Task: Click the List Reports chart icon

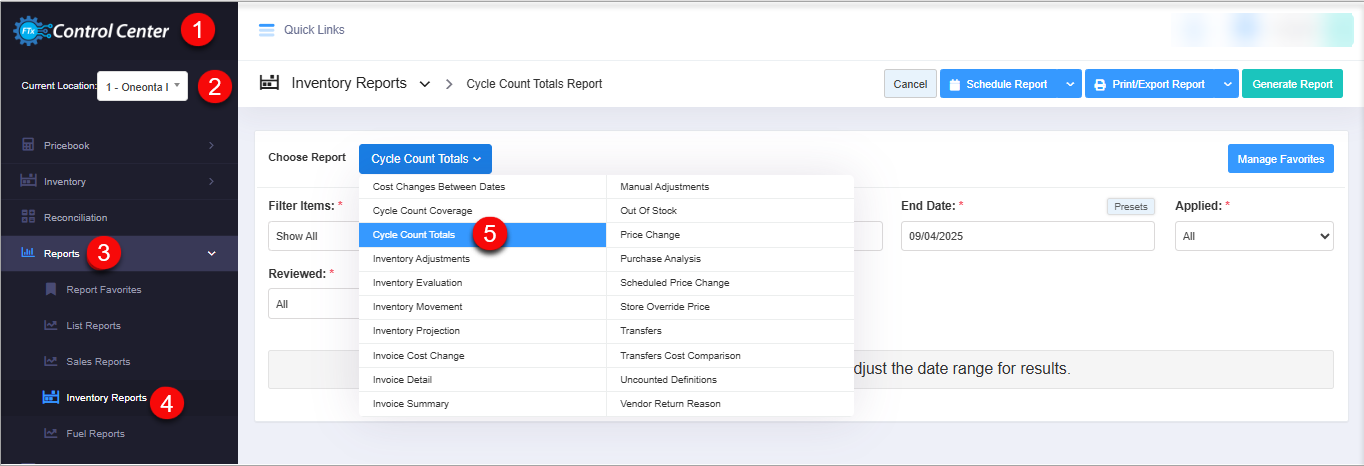Action: (x=51, y=325)
